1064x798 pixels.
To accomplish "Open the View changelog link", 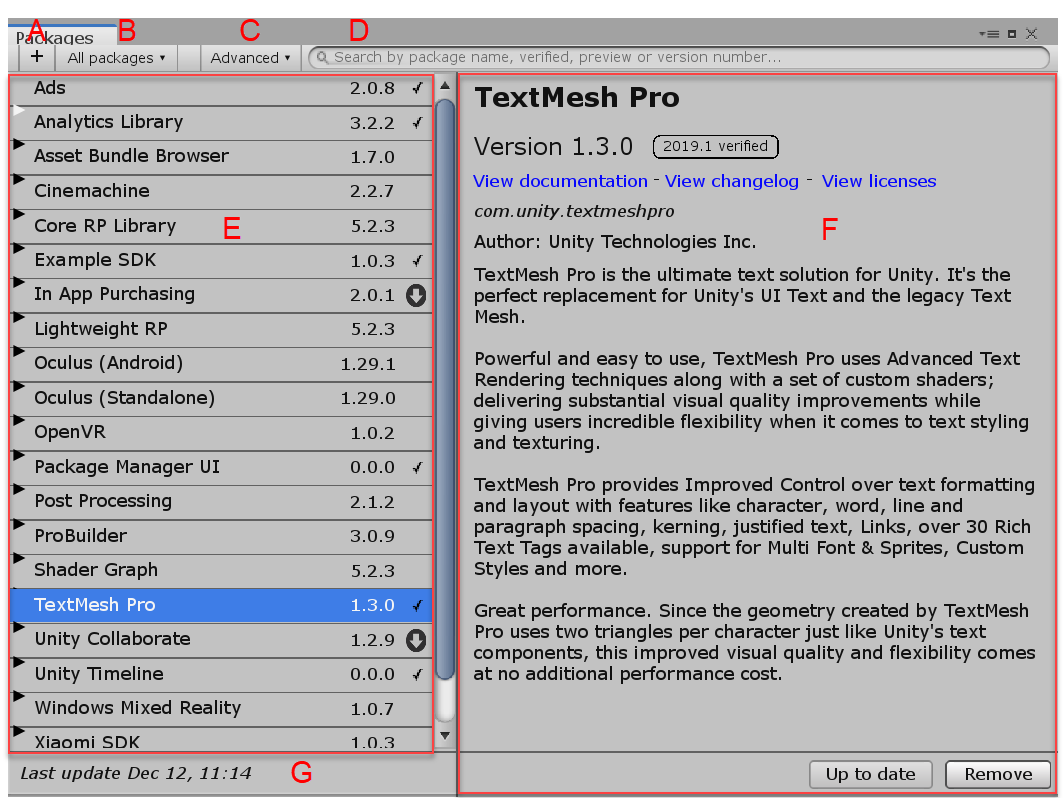I will (x=731, y=181).
